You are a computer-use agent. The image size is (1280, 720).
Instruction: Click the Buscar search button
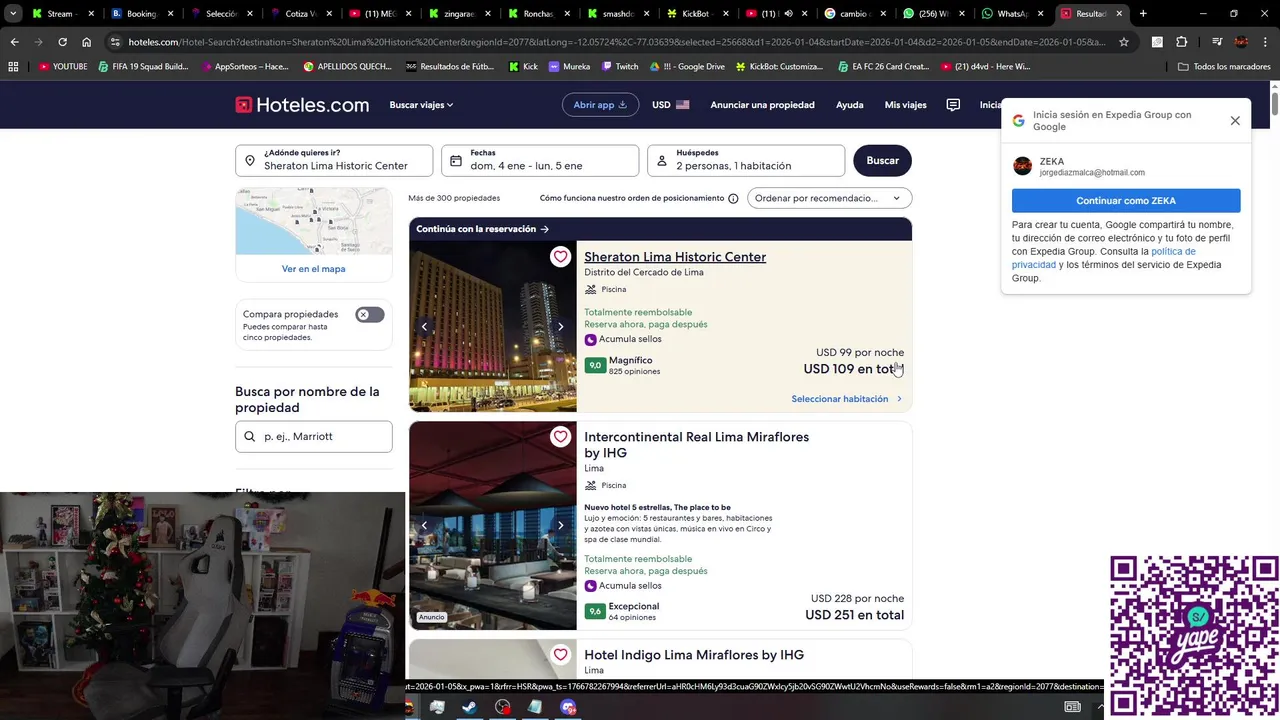[x=882, y=160]
